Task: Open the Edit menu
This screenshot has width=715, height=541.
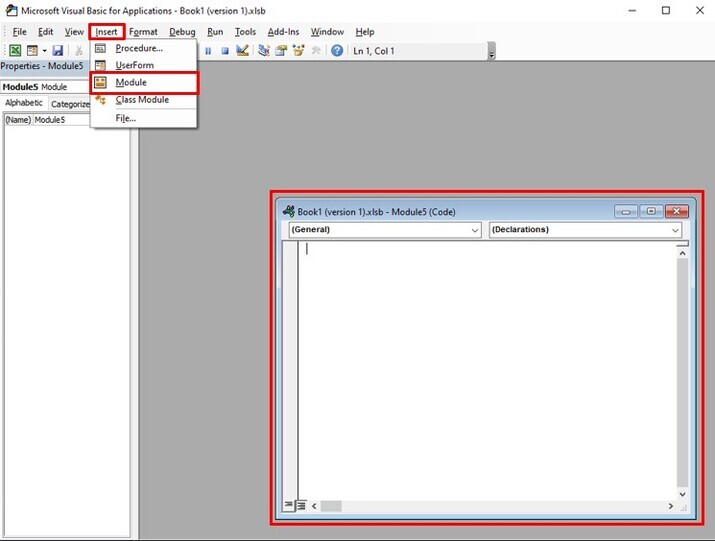Action: point(46,32)
